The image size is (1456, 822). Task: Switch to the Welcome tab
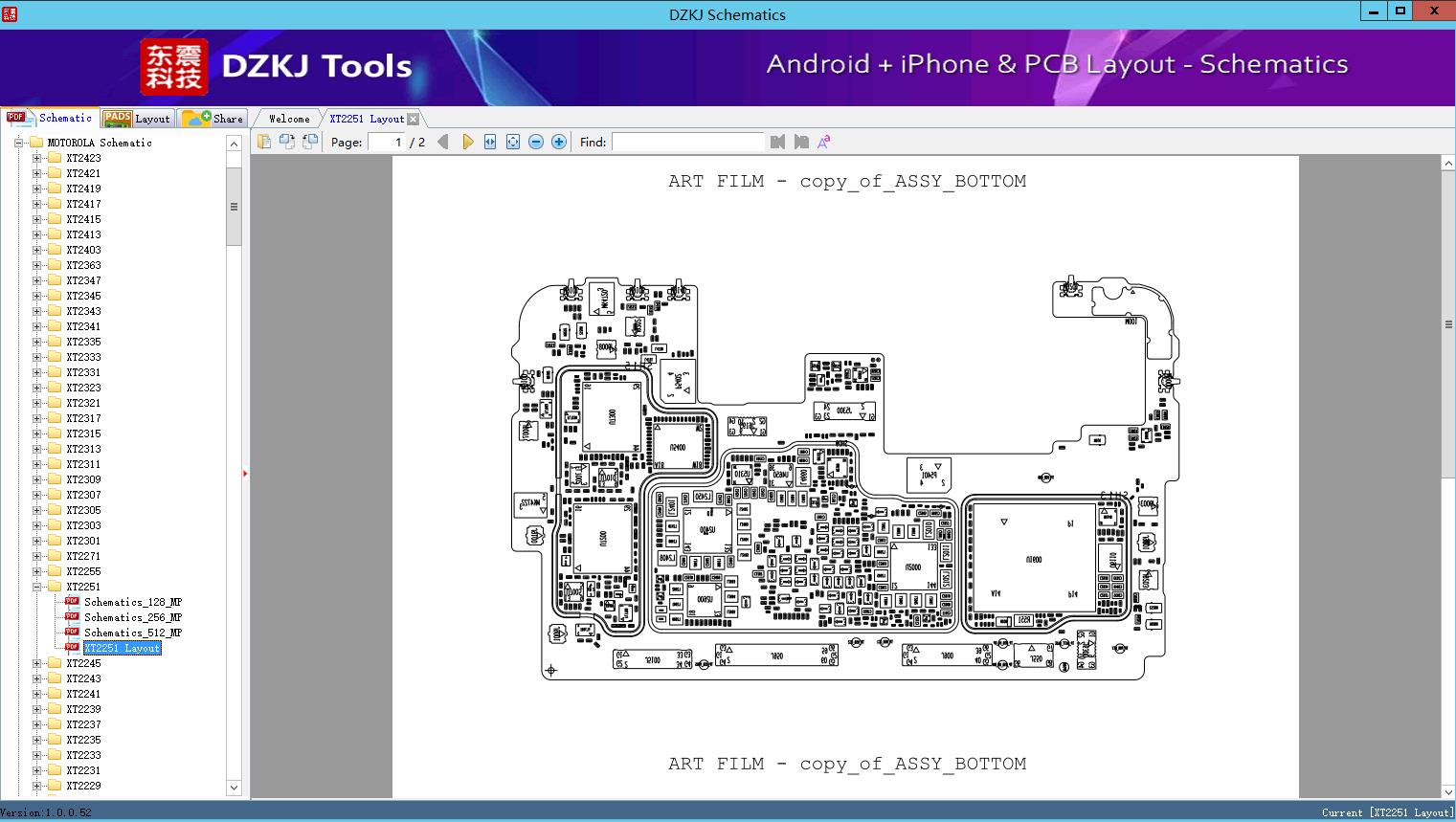[x=288, y=119]
